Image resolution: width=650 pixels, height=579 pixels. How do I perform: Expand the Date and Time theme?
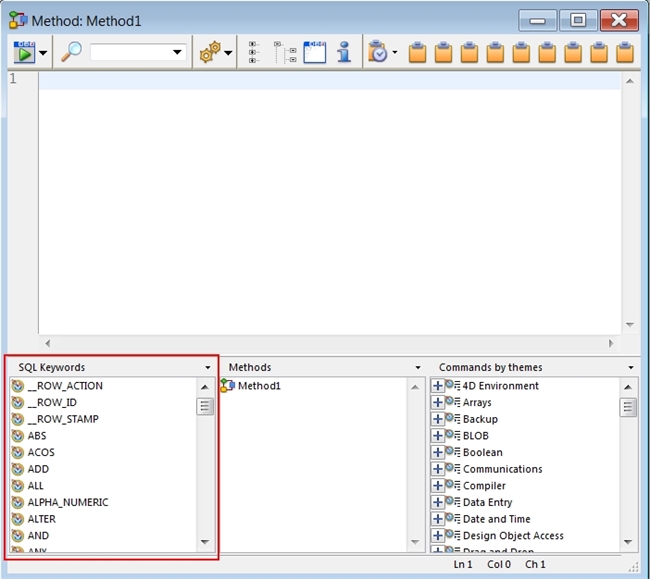(438, 519)
